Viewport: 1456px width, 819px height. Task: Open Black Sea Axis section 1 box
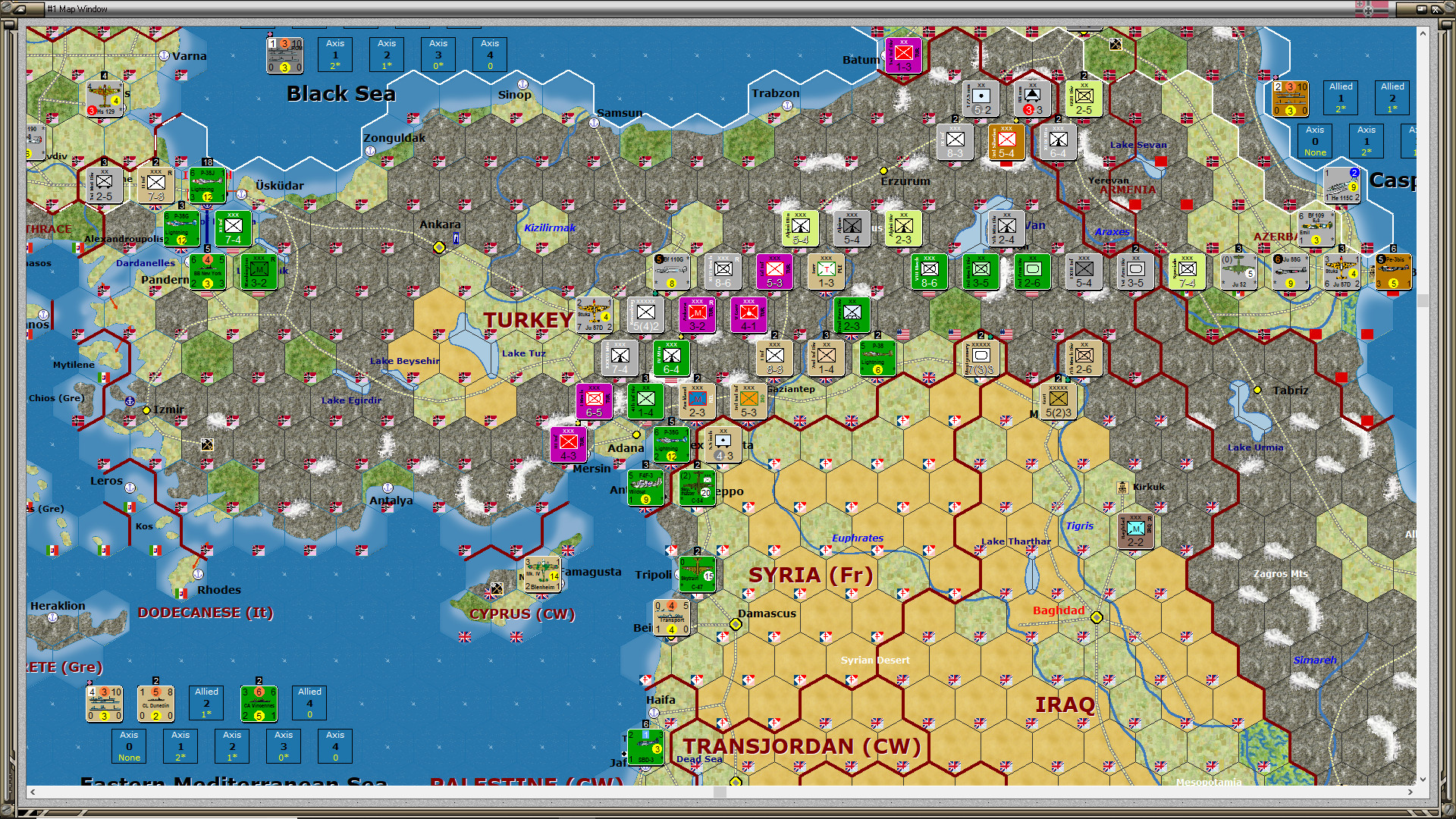pos(335,55)
